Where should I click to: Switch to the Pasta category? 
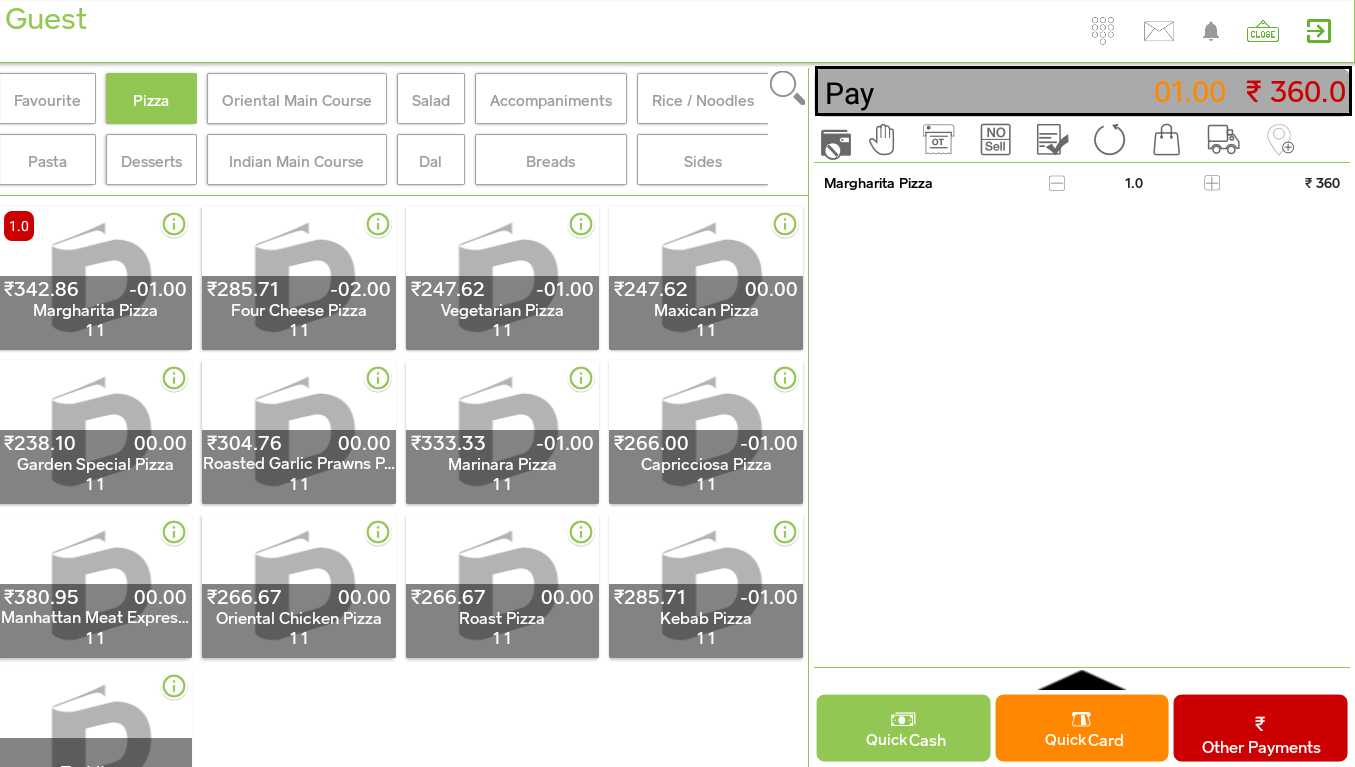point(47,160)
